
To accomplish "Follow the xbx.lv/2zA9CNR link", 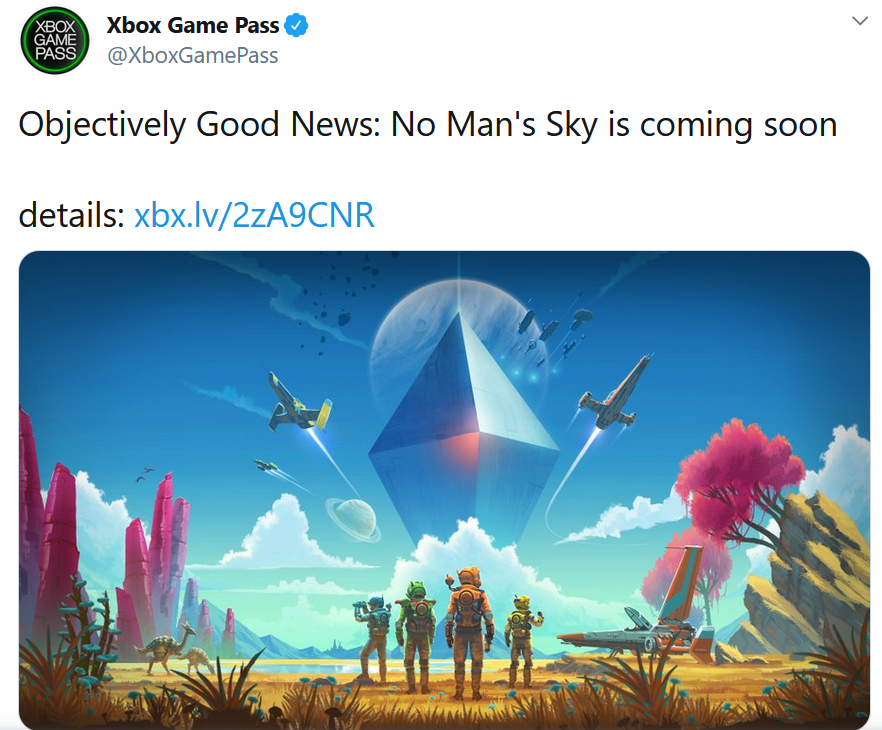I will [254, 215].
